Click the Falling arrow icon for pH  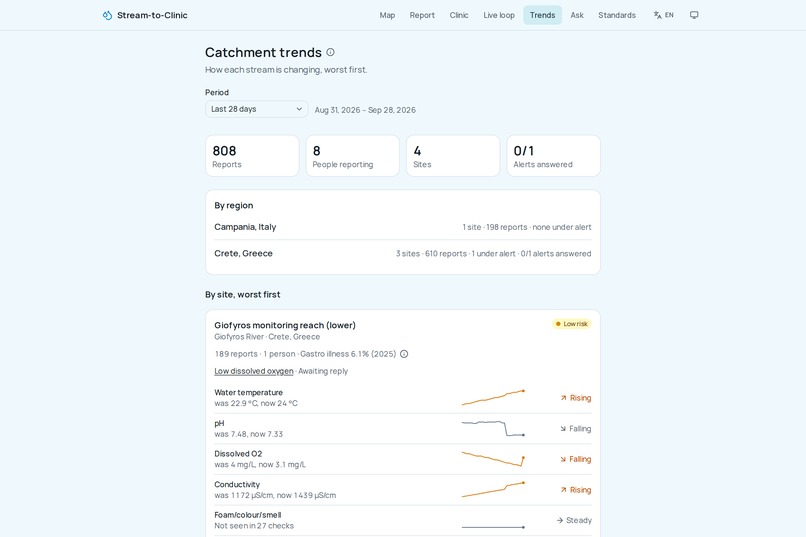[x=563, y=429]
